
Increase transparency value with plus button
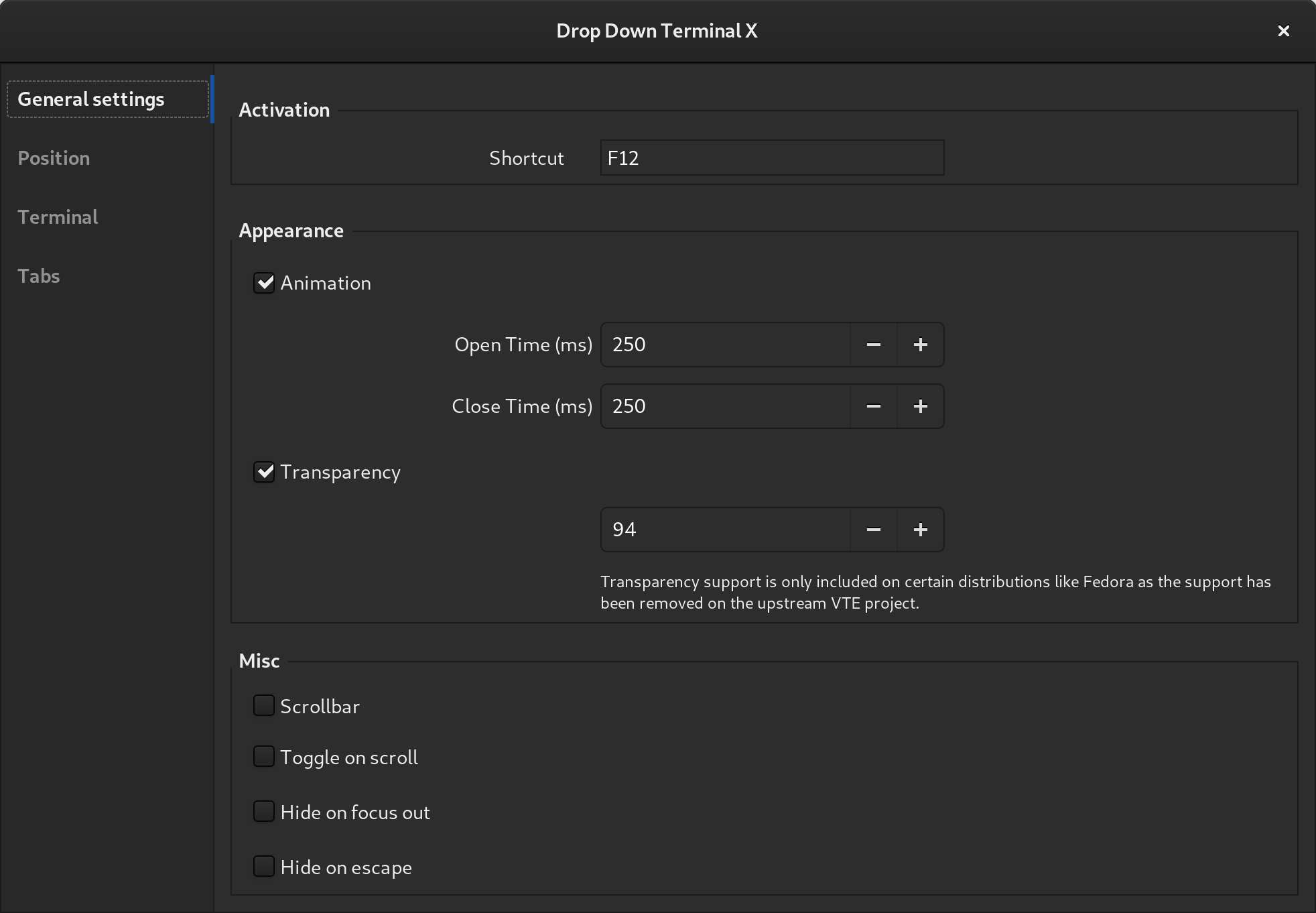(x=920, y=530)
